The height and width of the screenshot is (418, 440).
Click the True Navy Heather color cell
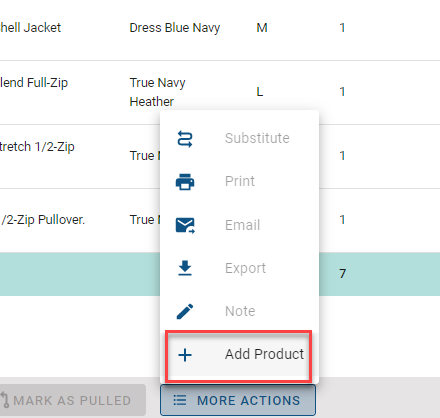pyautogui.click(x=157, y=92)
